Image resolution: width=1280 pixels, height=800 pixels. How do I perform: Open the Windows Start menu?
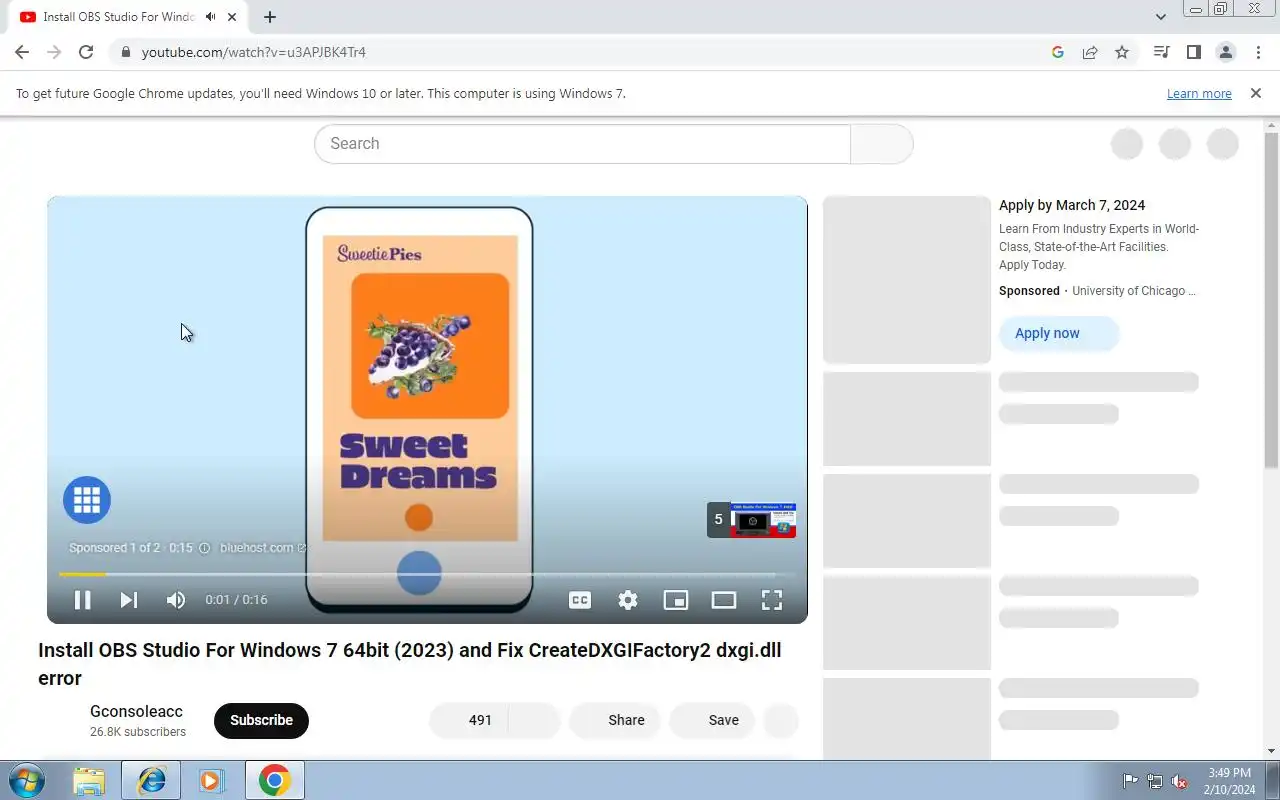(25, 780)
